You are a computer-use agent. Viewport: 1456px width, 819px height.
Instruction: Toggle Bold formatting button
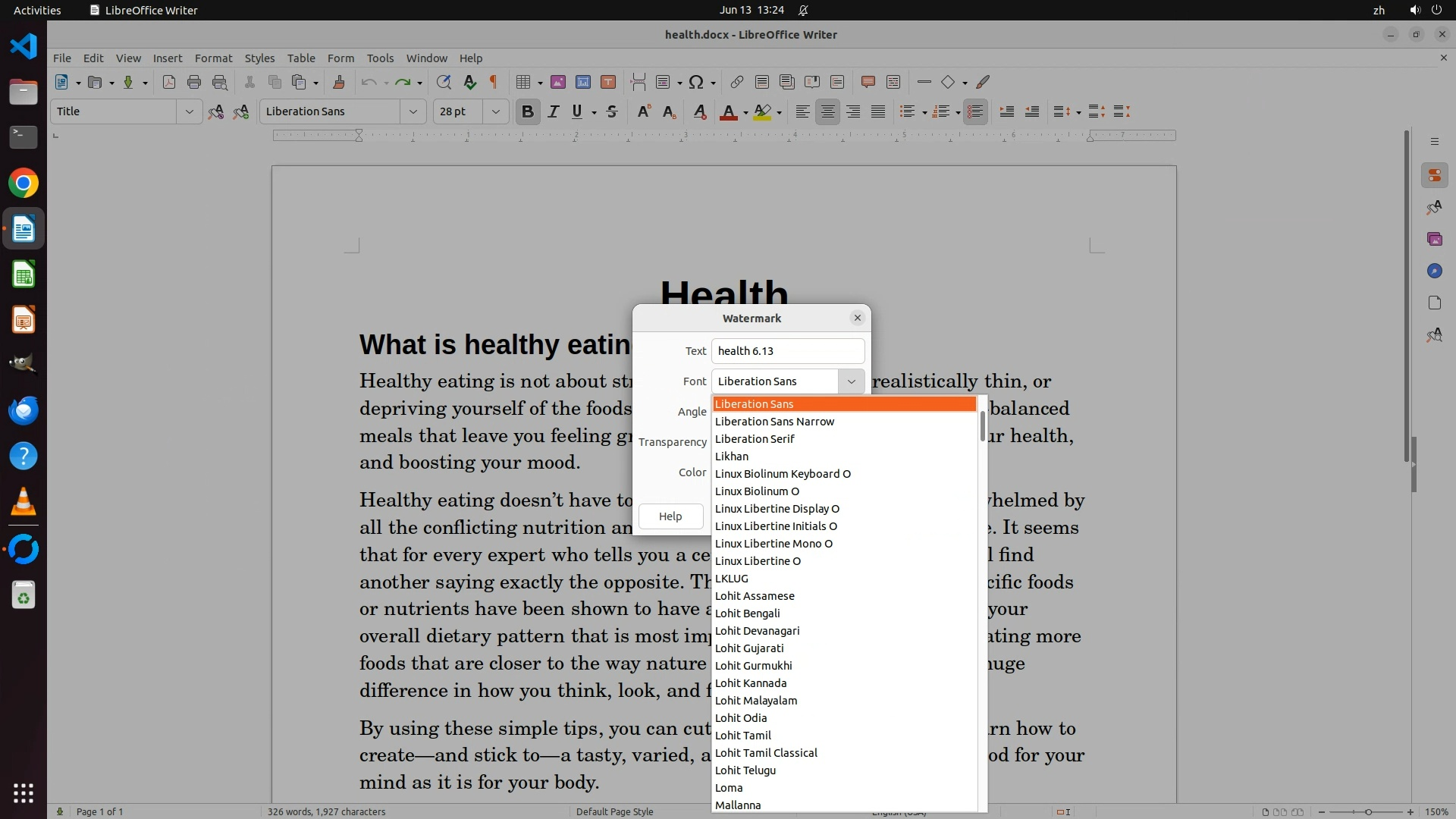(x=528, y=112)
